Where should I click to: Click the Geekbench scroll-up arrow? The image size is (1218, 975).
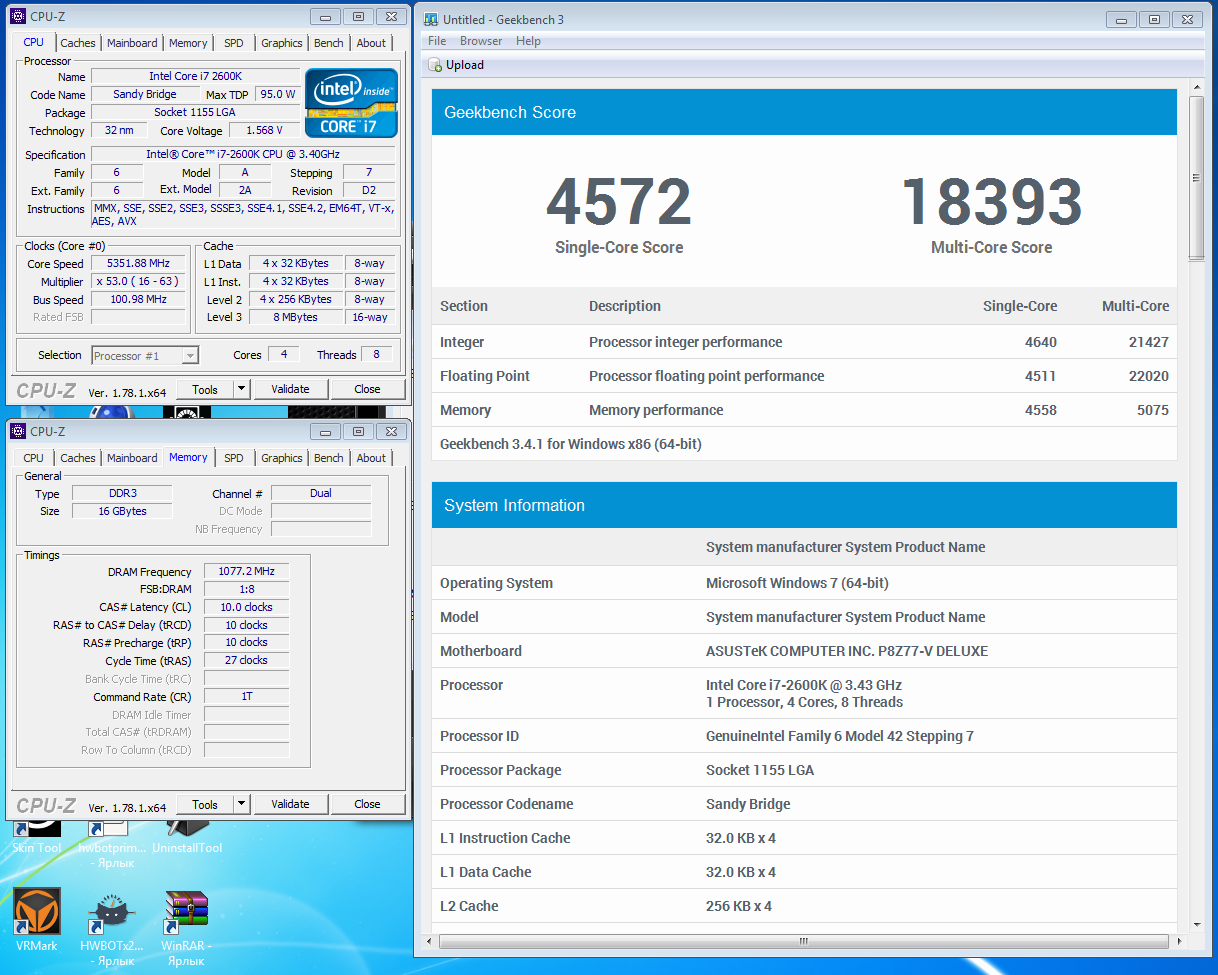tap(1196, 88)
